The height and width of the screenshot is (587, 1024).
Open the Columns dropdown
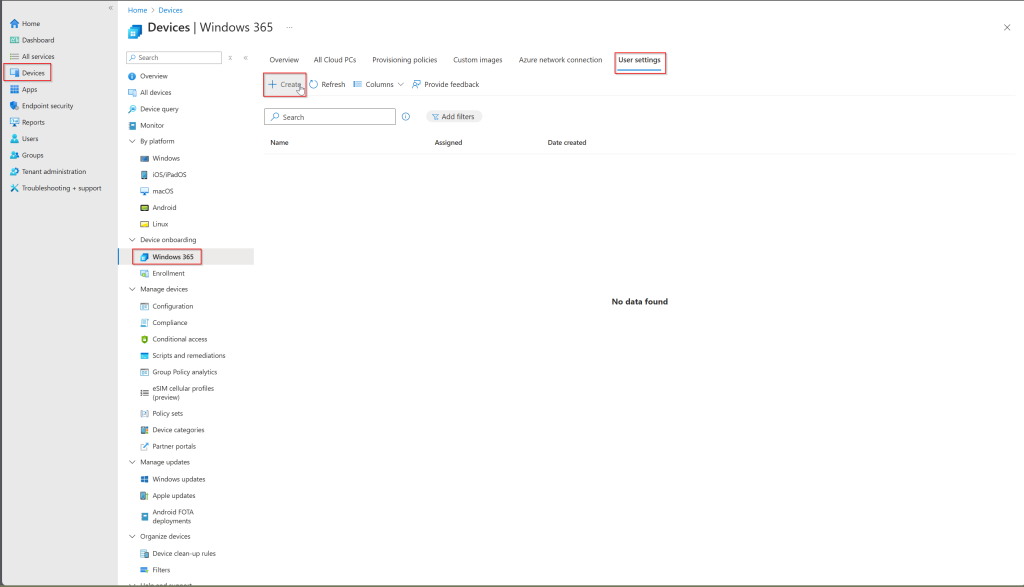point(379,84)
